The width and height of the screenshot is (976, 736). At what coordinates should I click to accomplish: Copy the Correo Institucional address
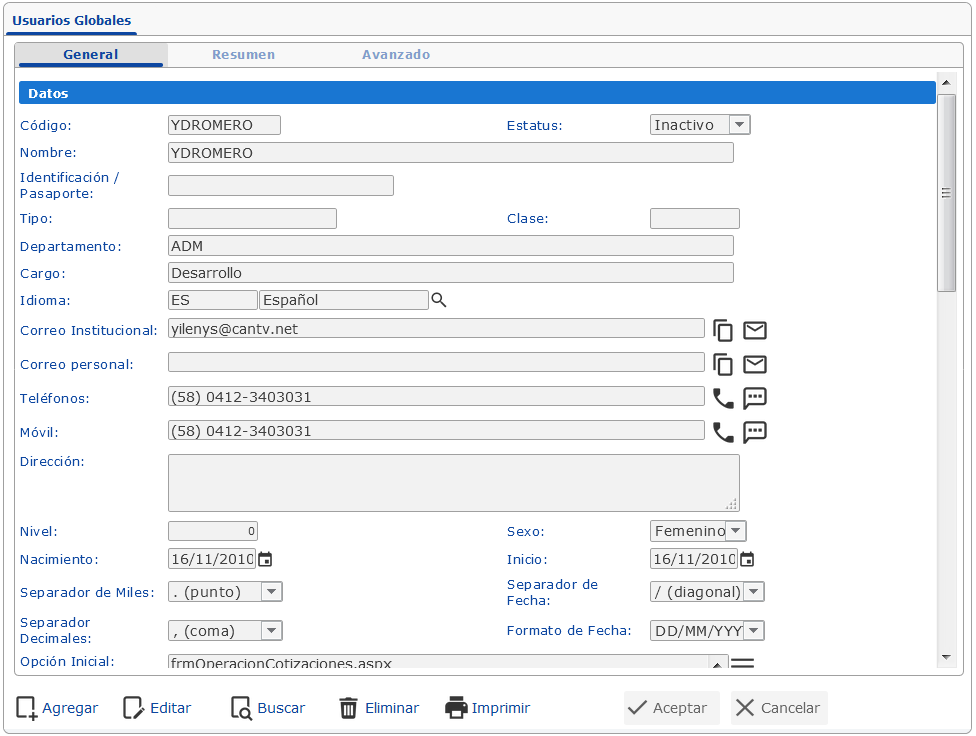[723, 331]
